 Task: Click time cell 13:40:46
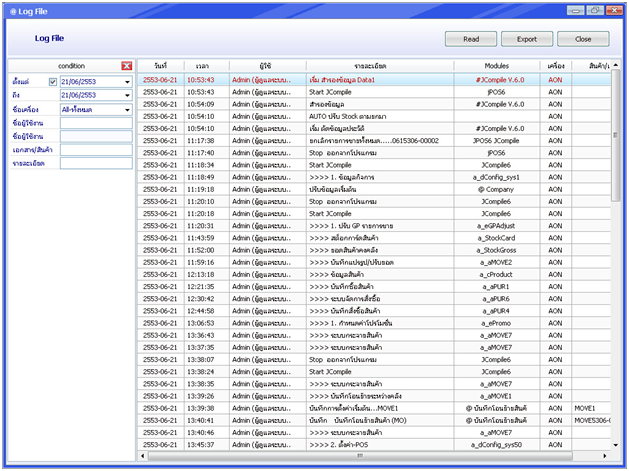click(x=207, y=432)
